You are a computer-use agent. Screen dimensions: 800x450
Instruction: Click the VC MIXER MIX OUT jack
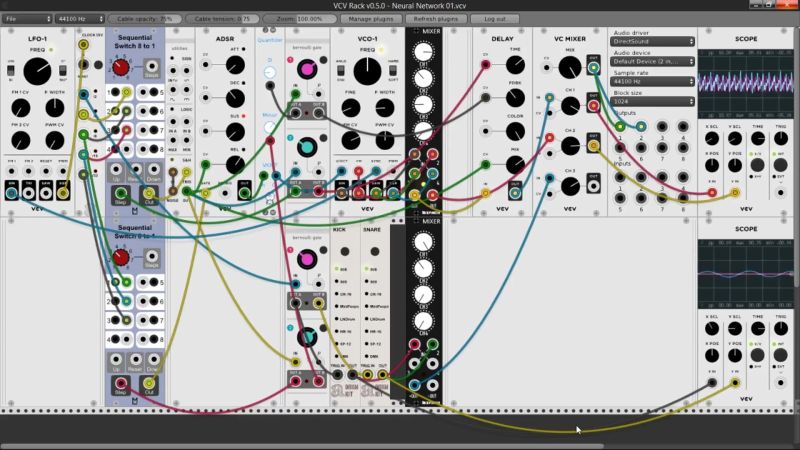(x=593, y=67)
